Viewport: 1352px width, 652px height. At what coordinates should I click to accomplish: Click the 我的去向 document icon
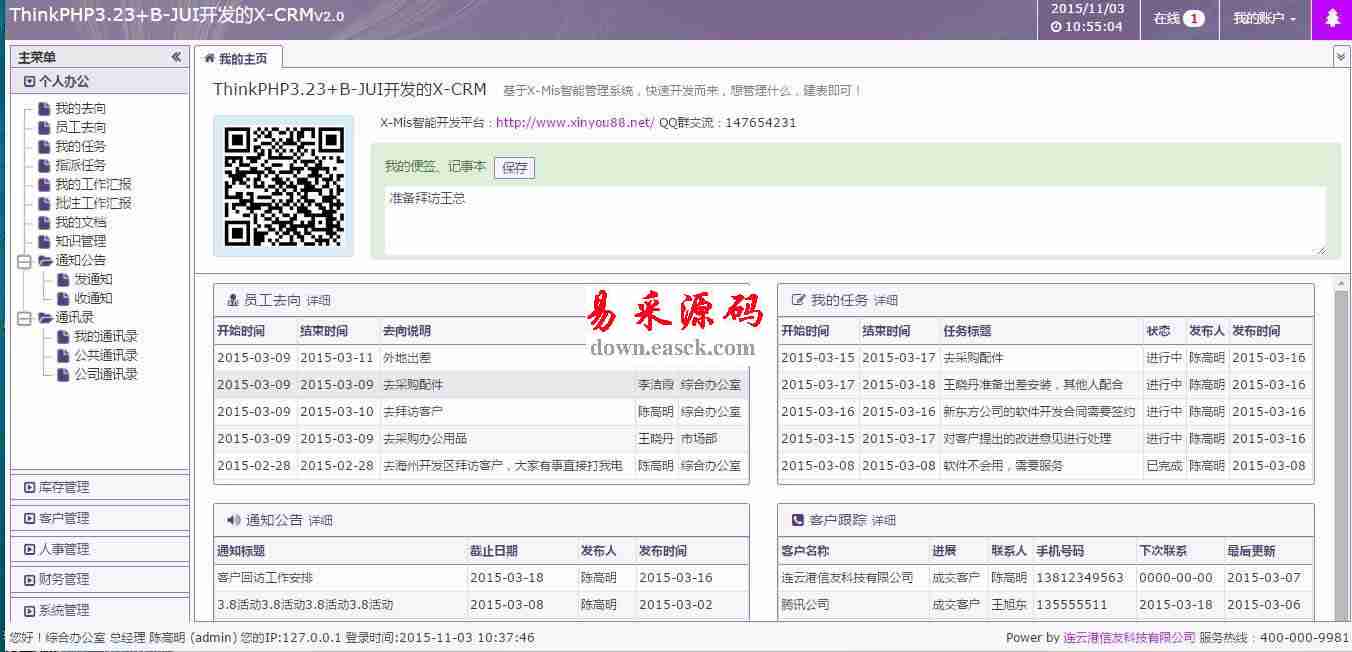coord(44,109)
